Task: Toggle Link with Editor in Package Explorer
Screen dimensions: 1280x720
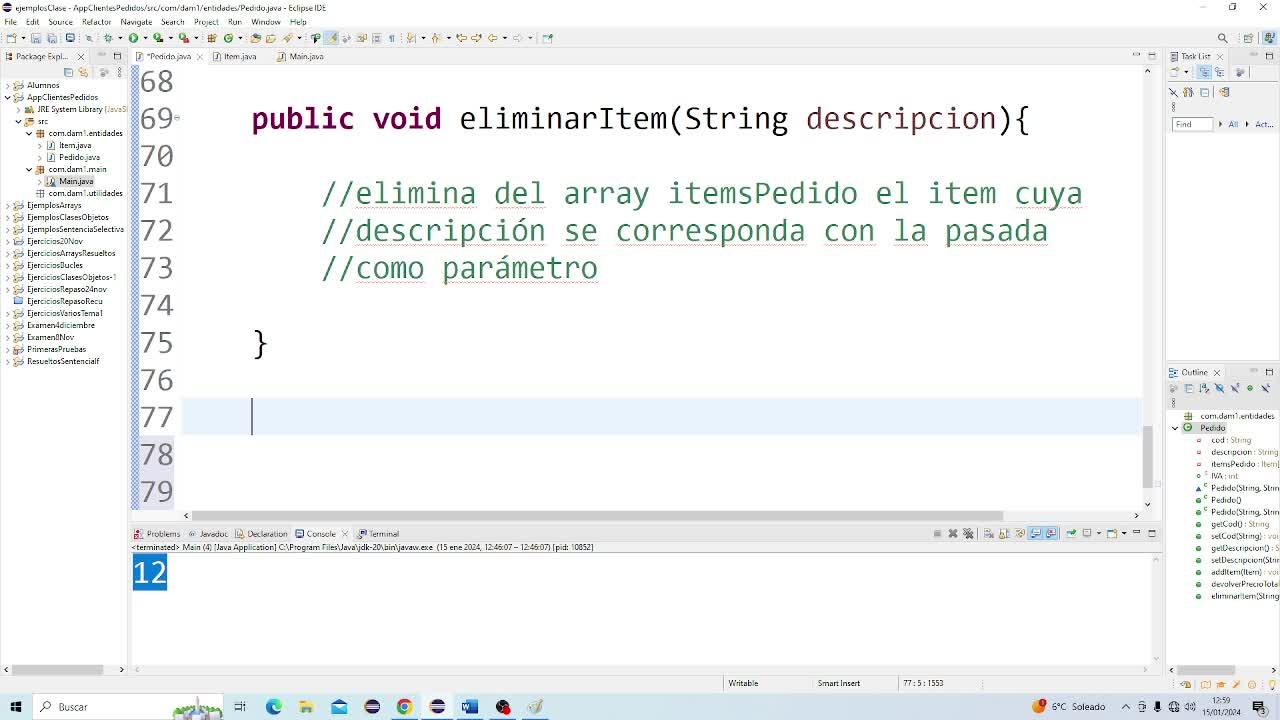Action: click(x=82, y=72)
